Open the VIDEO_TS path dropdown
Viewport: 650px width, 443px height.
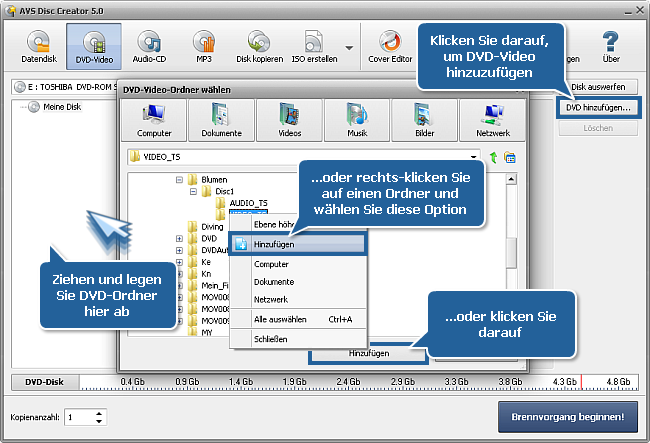(x=473, y=157)
